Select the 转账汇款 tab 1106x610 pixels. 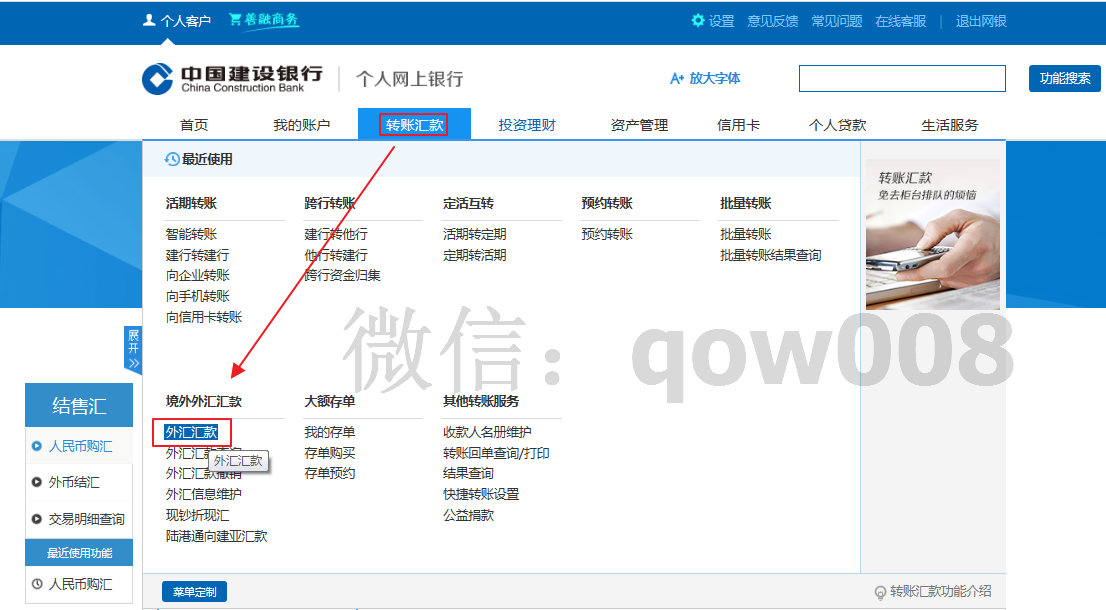pyautogui.click(x=414, y=125)
